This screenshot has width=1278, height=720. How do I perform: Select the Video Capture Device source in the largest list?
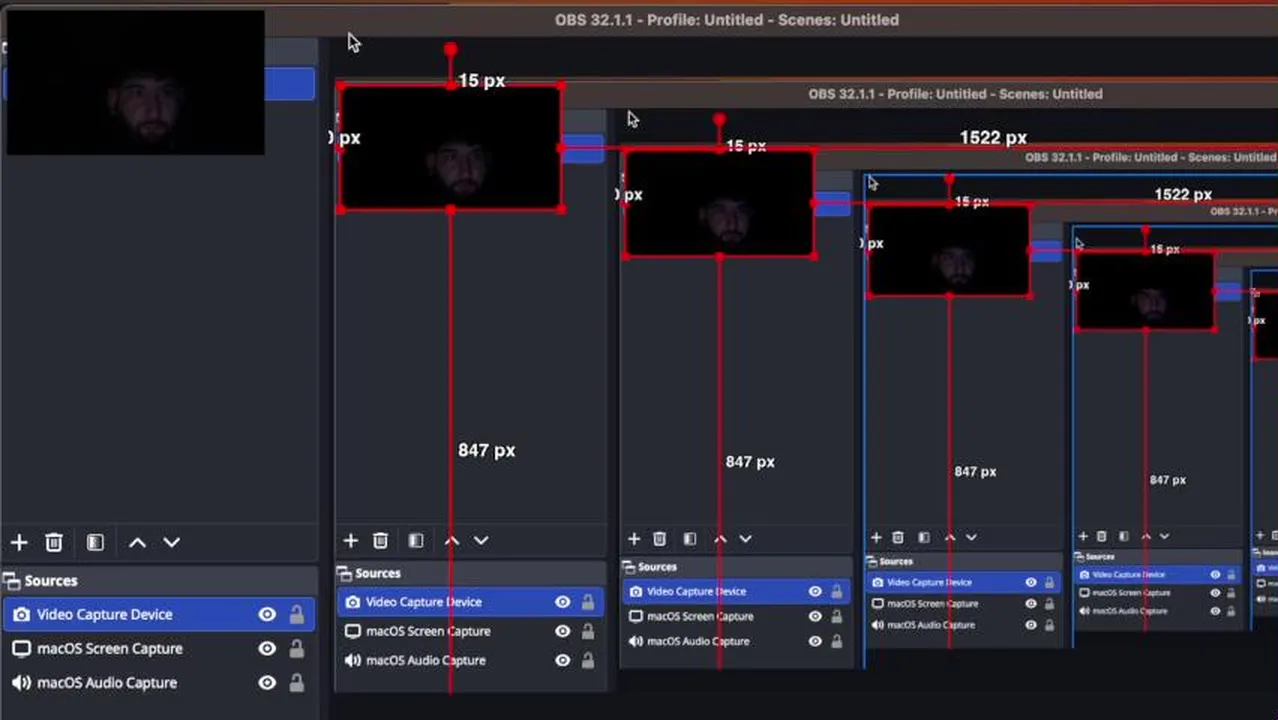tap(159, 615)
